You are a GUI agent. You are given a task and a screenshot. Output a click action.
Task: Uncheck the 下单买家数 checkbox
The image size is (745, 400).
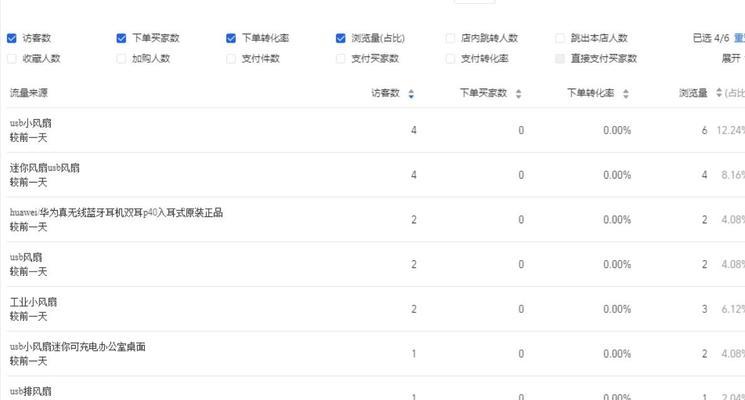tap(121, 38)
